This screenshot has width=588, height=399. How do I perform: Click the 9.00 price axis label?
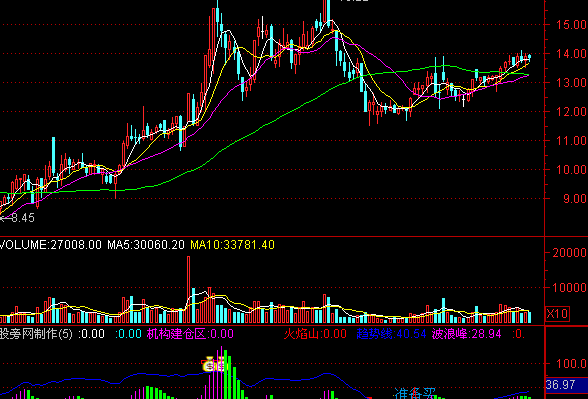[x=575, y=198]
